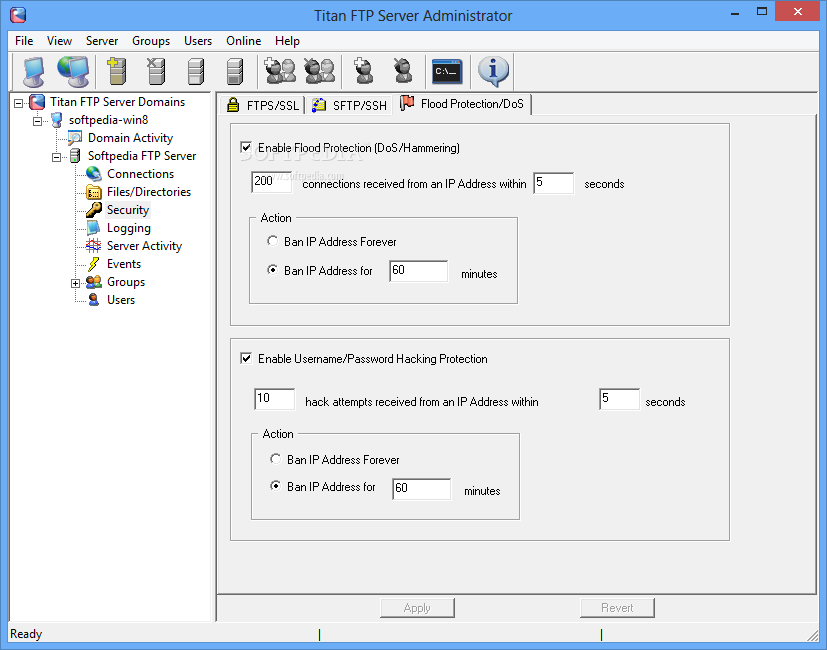Open the File menu
The width and height of the screenshot is (827, 650).
tap(24, 41)
